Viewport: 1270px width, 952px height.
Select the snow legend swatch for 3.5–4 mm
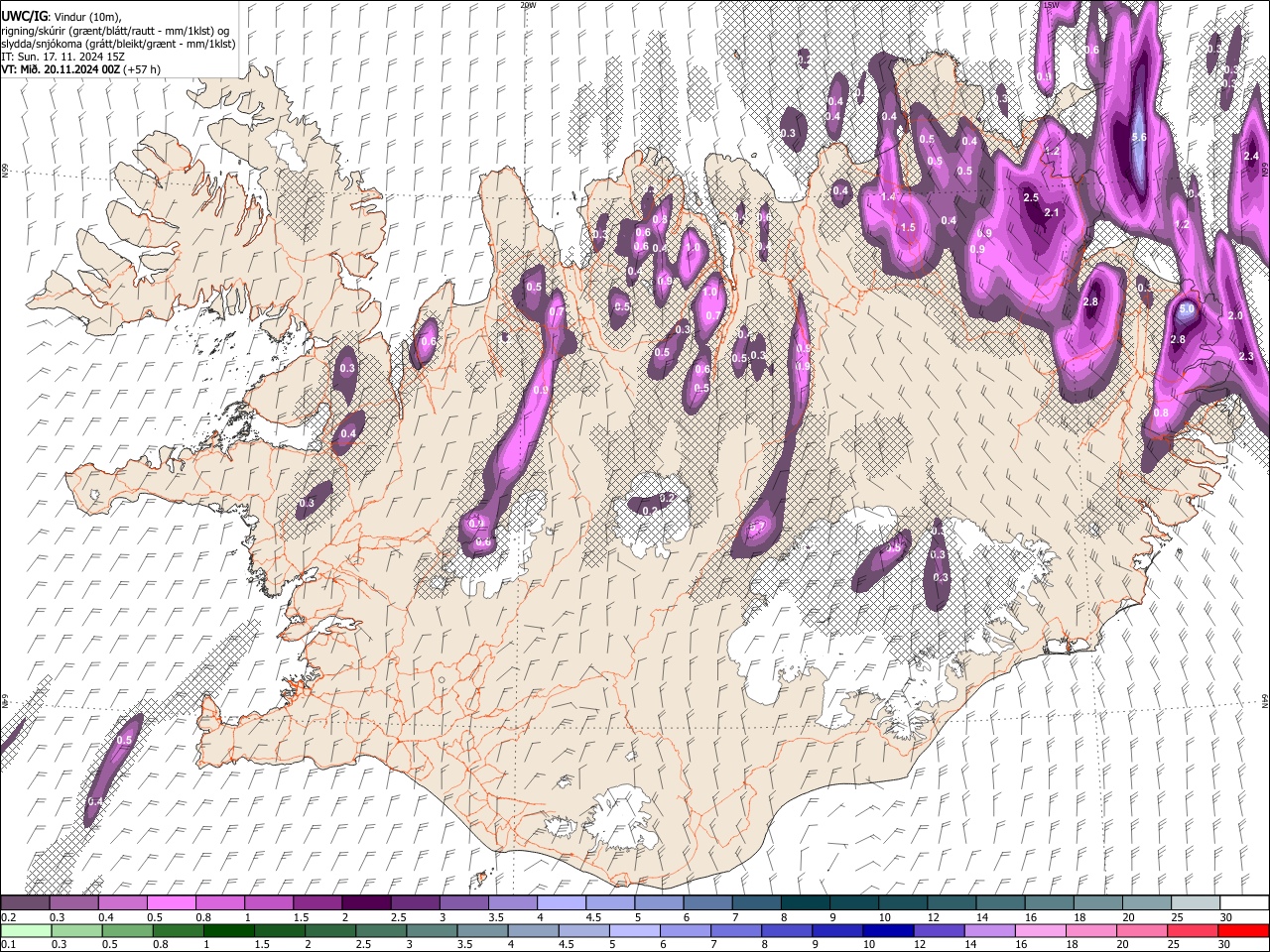512,902
